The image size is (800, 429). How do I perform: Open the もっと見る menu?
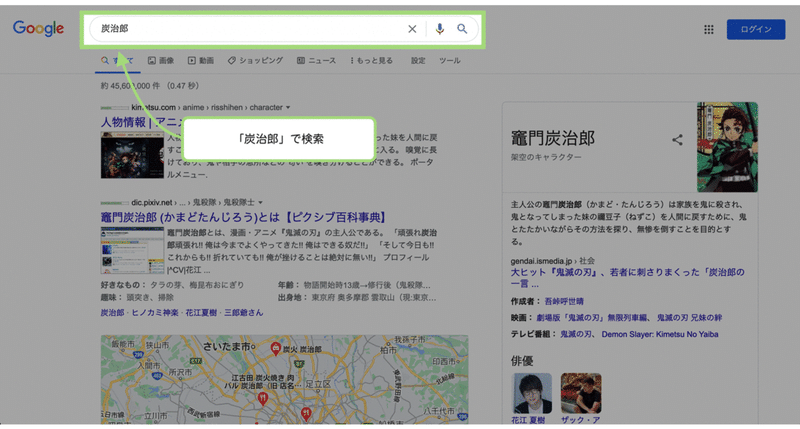(371, 61)
